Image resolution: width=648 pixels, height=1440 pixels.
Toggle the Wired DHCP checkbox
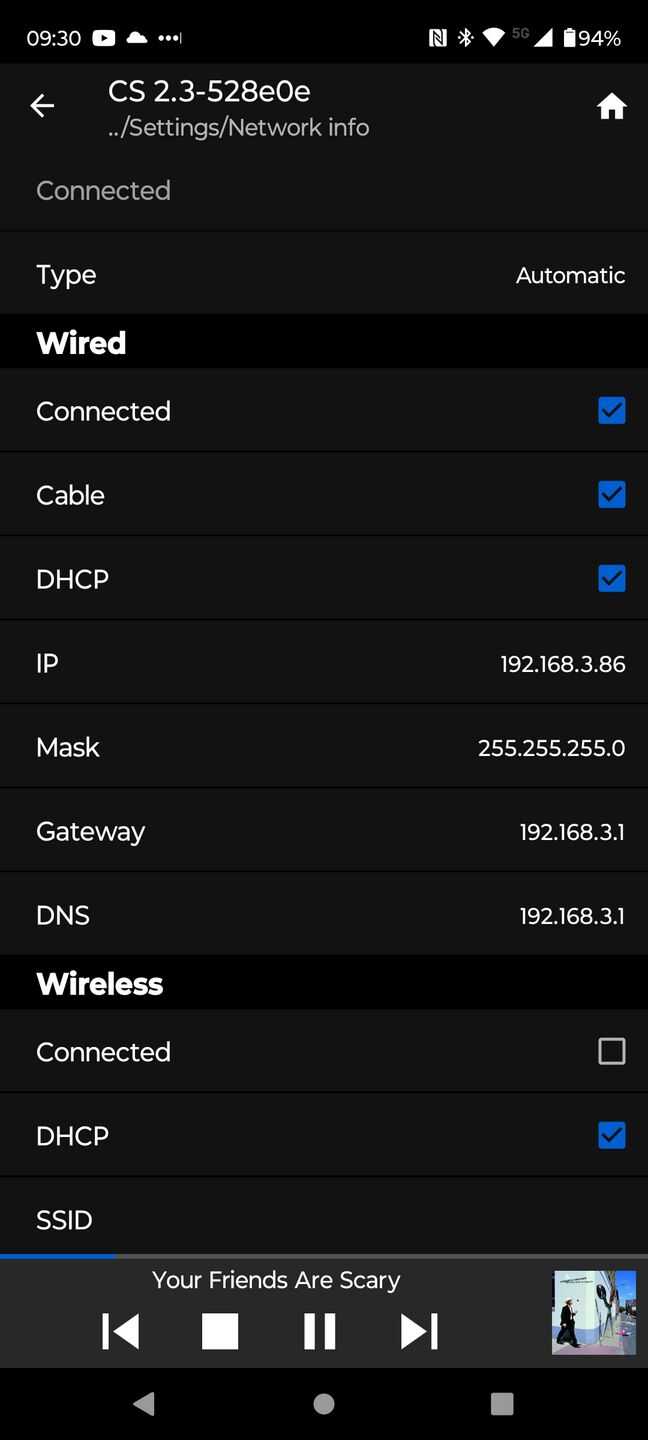[611, 578]
